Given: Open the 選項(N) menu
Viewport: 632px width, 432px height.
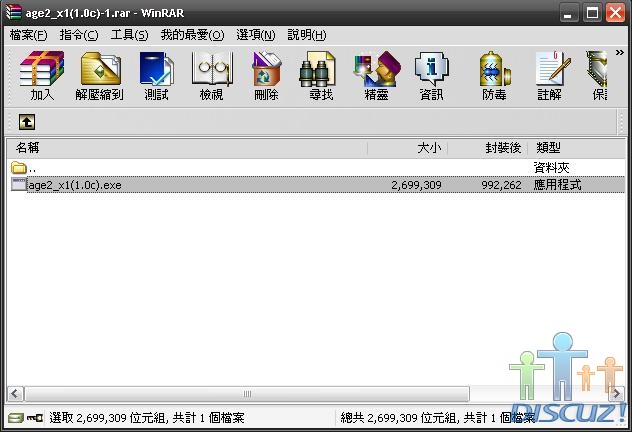Looking at the screenshot, I should (x=256, y=35).
